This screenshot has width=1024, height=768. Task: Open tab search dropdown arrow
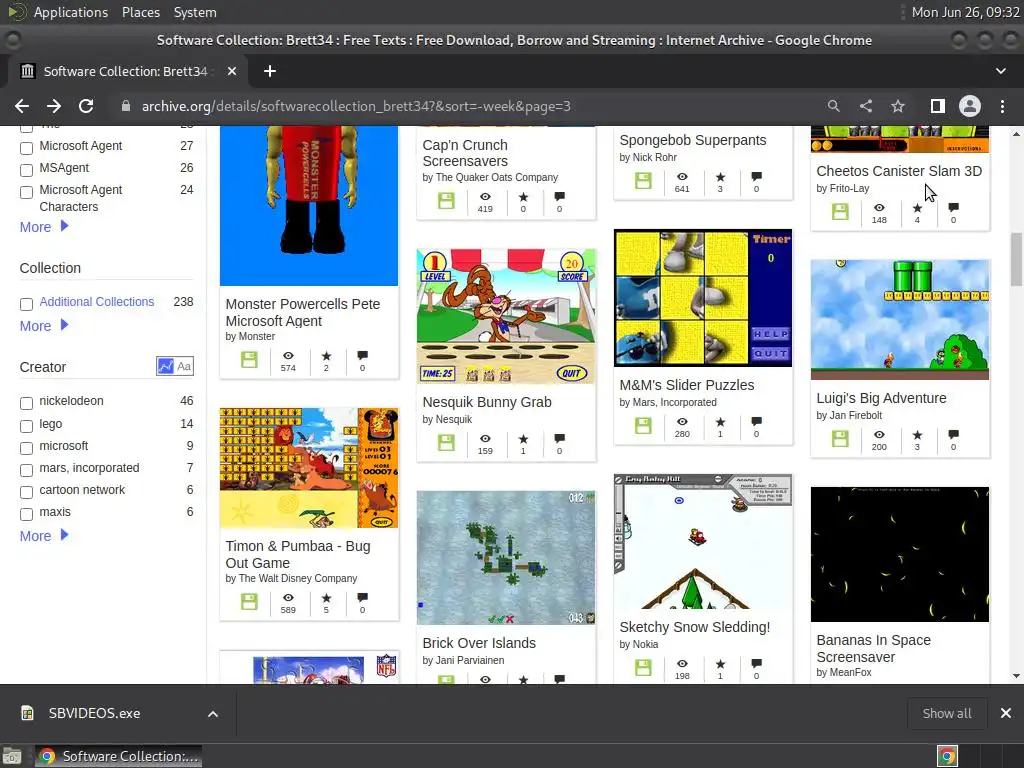coord(1000,71)
